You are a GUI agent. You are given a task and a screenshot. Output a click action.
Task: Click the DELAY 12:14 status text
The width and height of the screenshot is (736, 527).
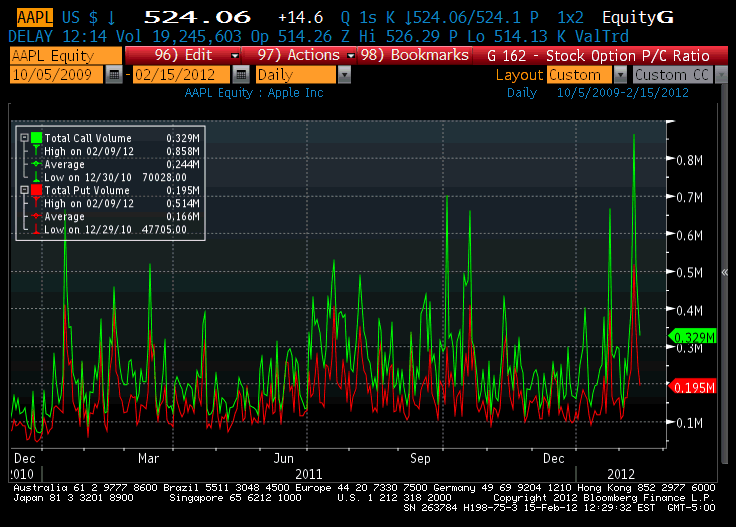(x=57, y=36)
